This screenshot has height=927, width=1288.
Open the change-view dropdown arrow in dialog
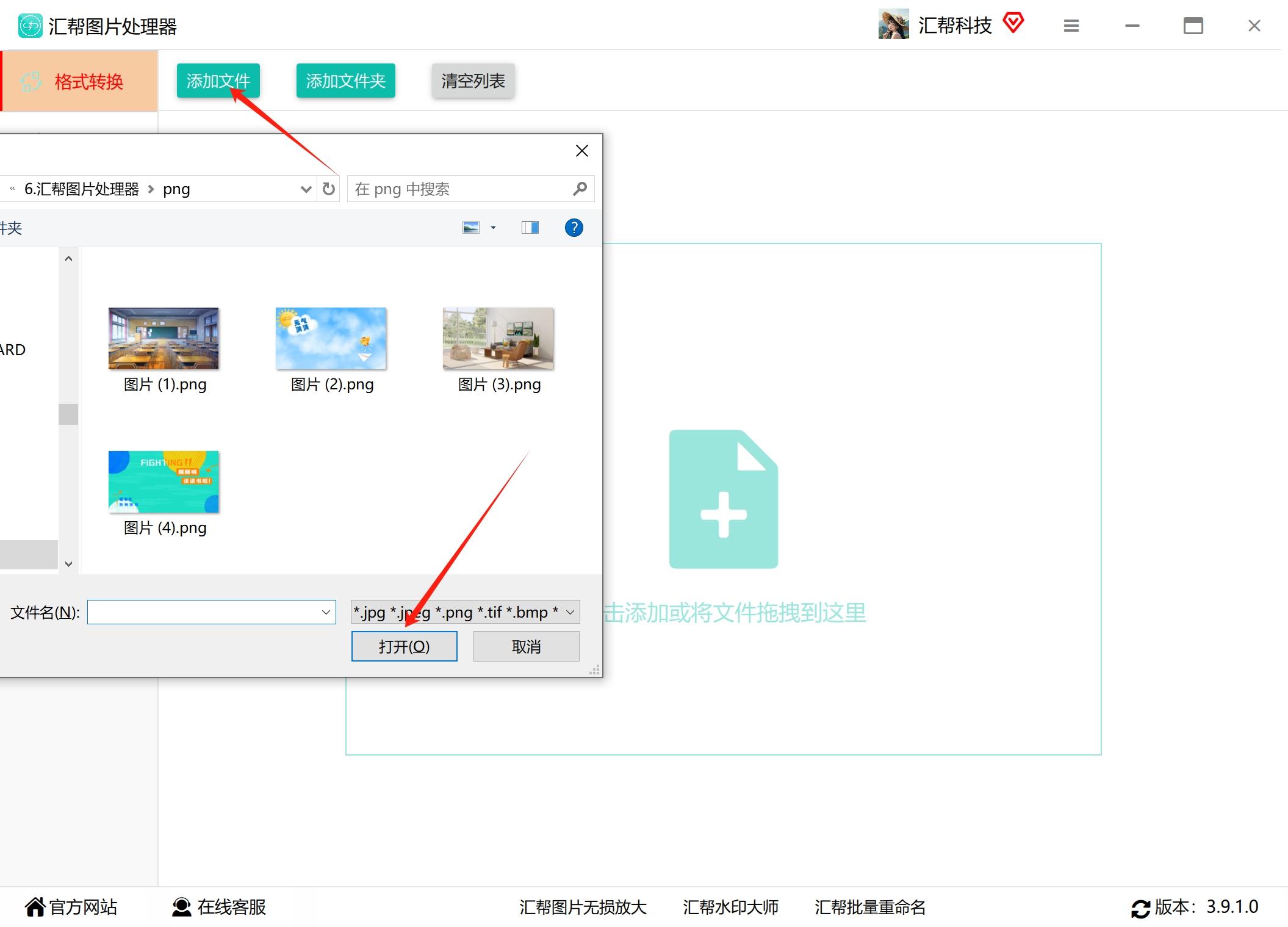[x=492, y=227]
